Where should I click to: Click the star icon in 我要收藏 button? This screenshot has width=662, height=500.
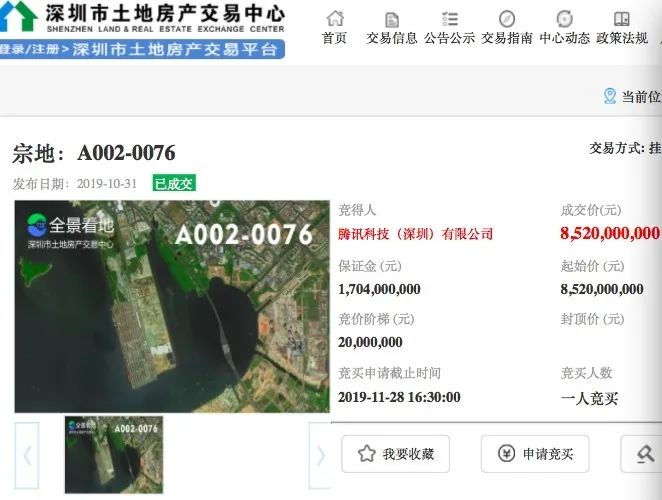[x=366, y=454]
